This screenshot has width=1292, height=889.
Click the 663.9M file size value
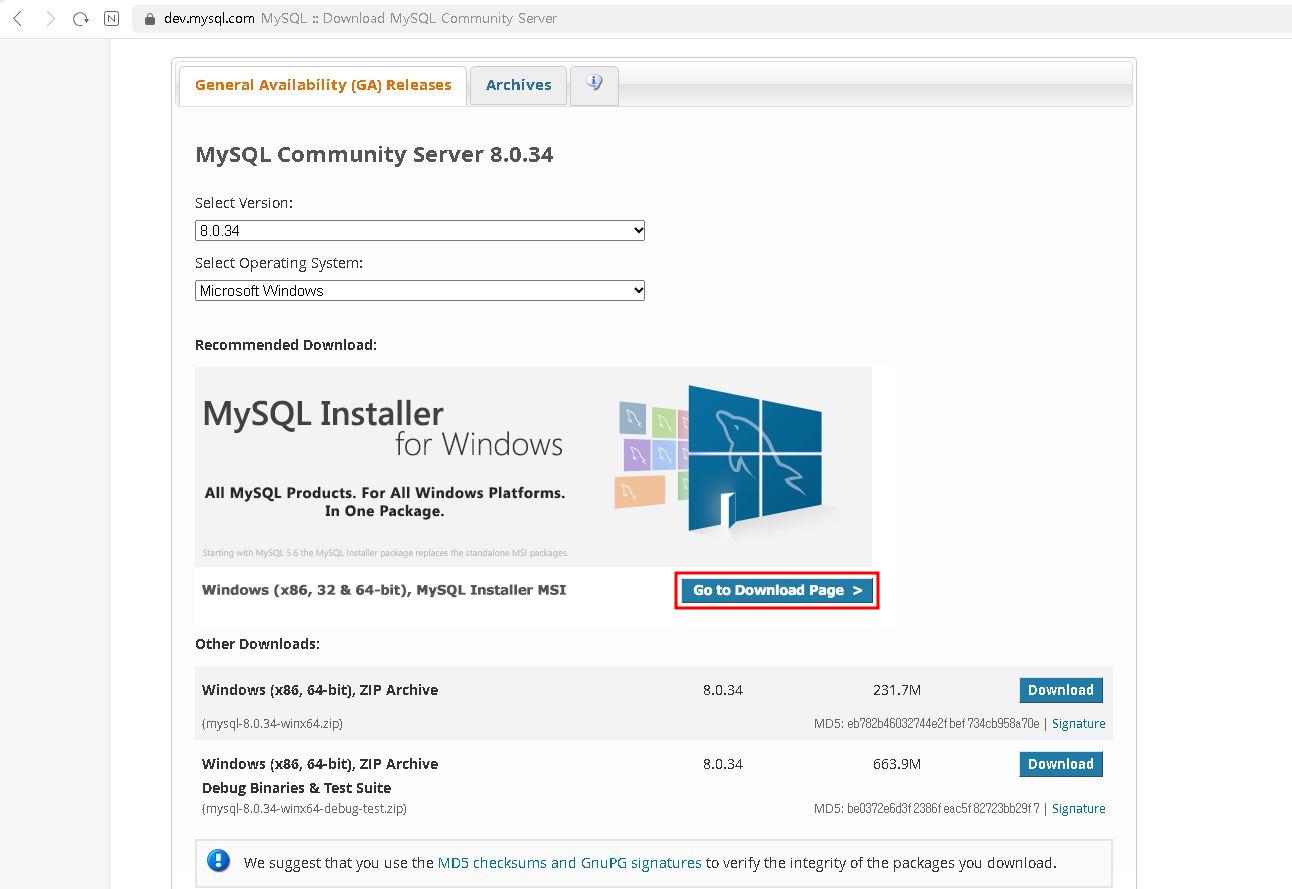(896, 764)
